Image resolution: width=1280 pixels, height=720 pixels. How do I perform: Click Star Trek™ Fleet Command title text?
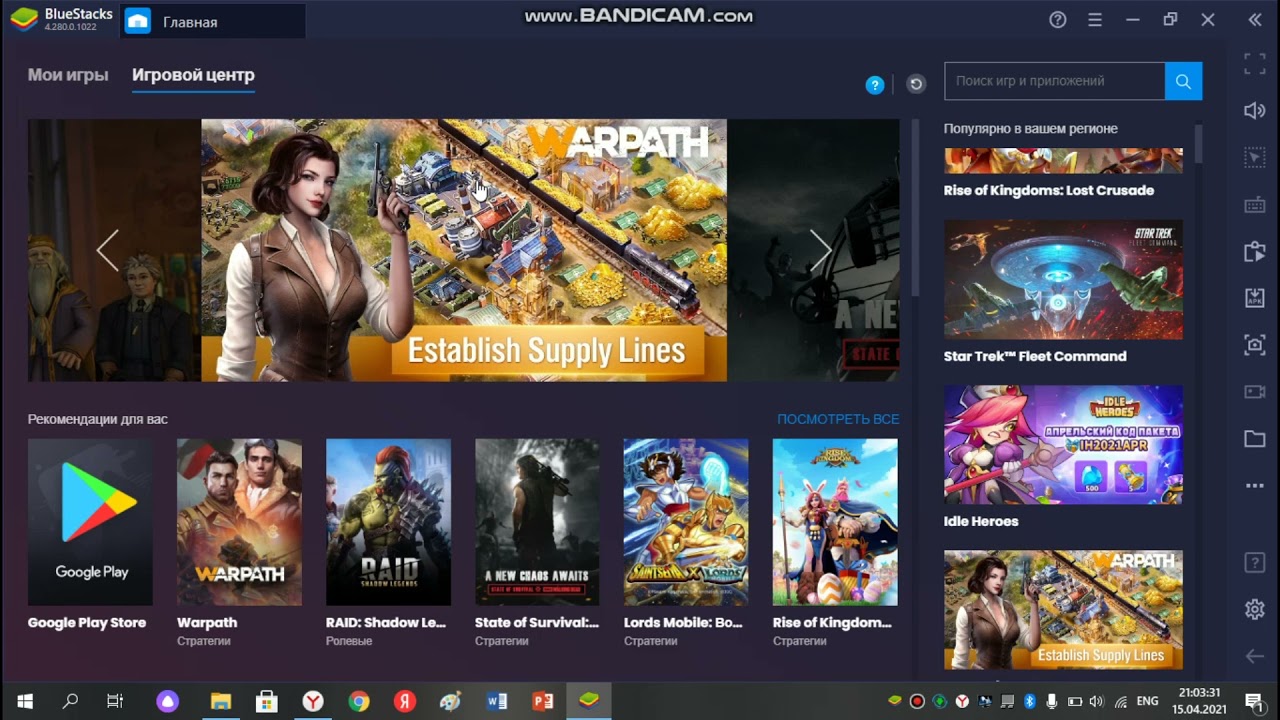pos(1035,356)
